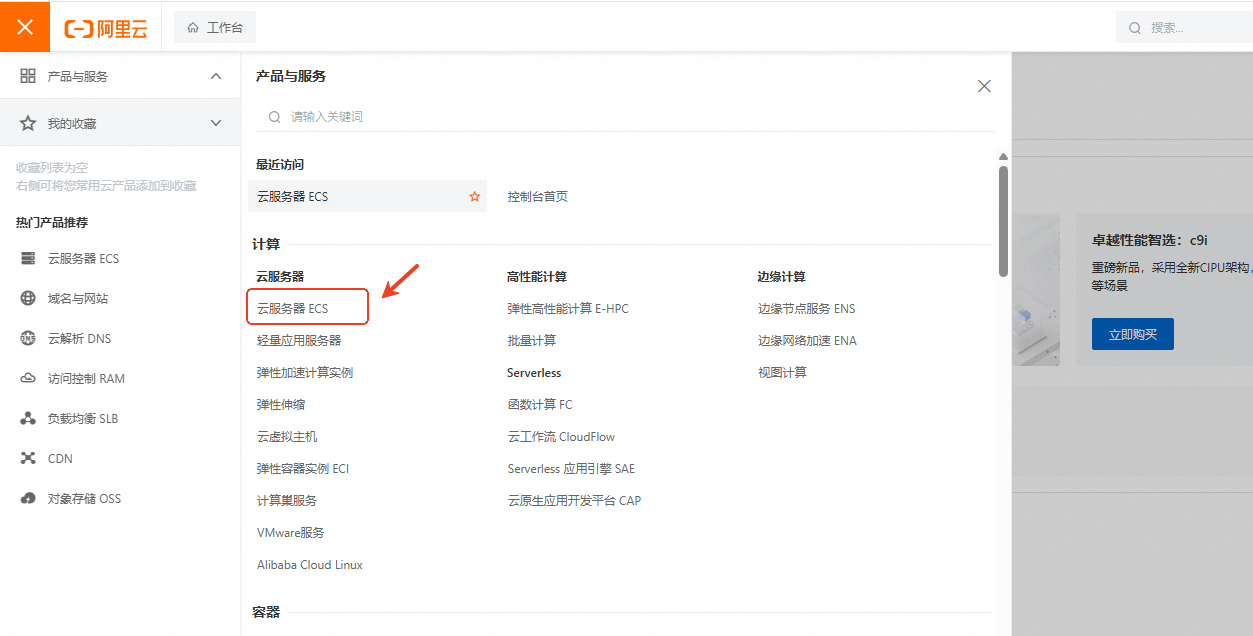
Task: Open Serverless 应用引擎 SAE
Action: point(571,469)
